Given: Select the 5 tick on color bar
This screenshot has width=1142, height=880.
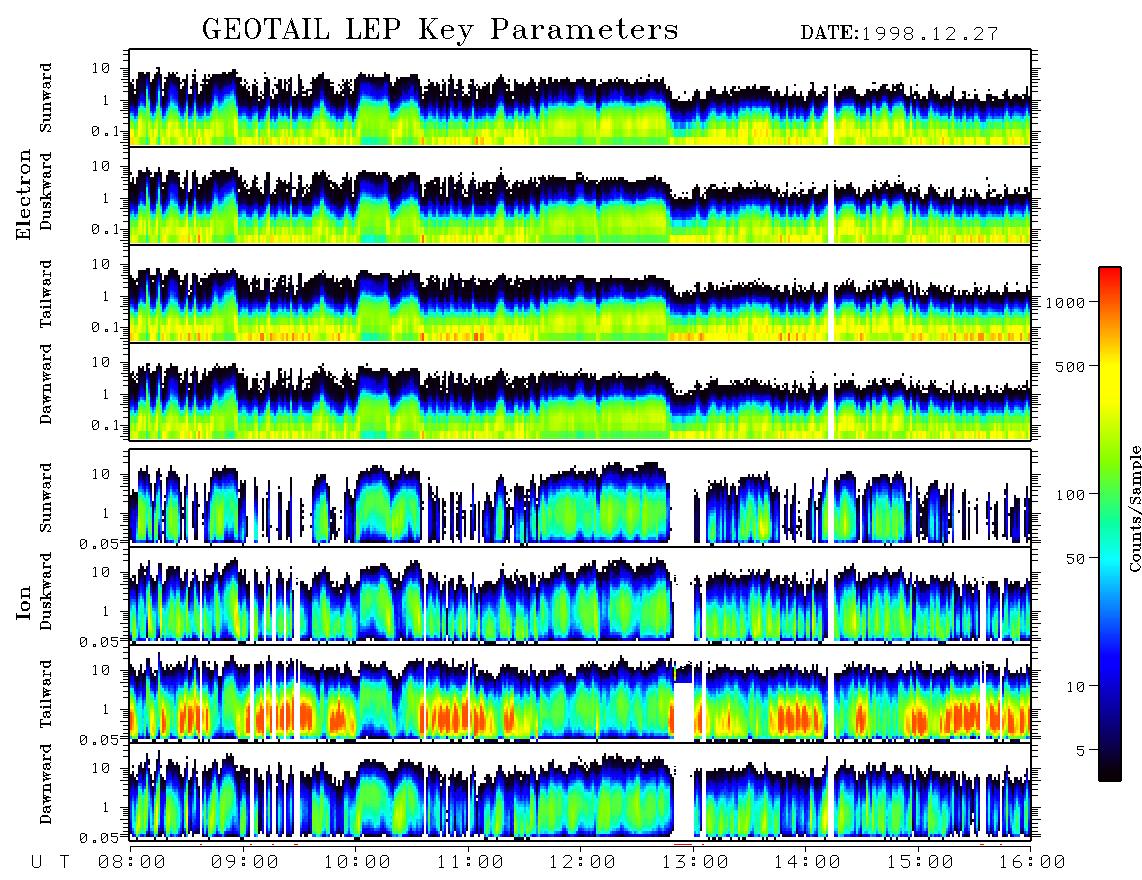Looking at the screenshot, I should coord(1080,750).
